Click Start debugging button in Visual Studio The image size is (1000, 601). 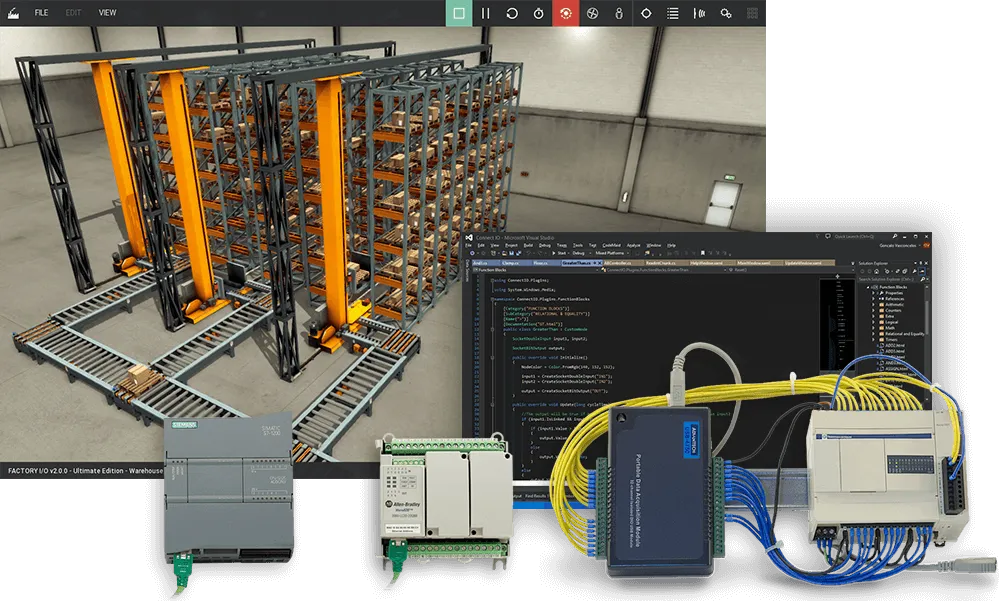559,253
